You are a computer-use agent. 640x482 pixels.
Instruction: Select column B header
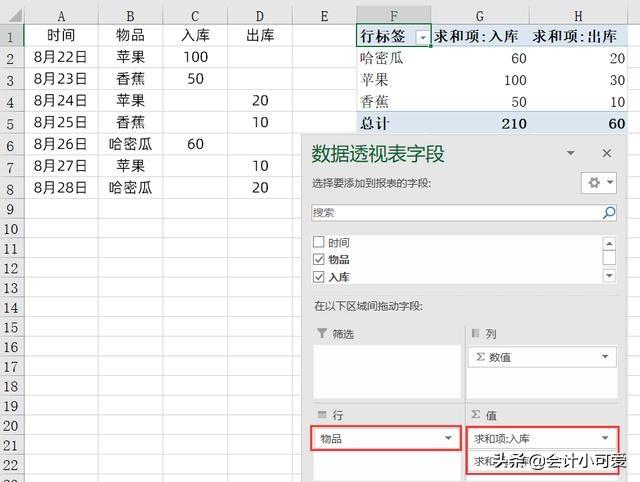(x=130, y=16)
